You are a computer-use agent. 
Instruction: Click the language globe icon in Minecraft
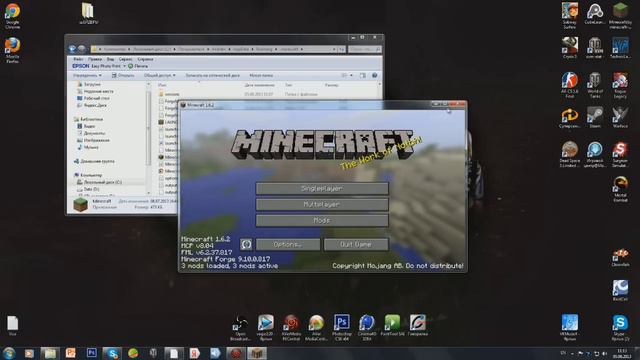point(246,244)
